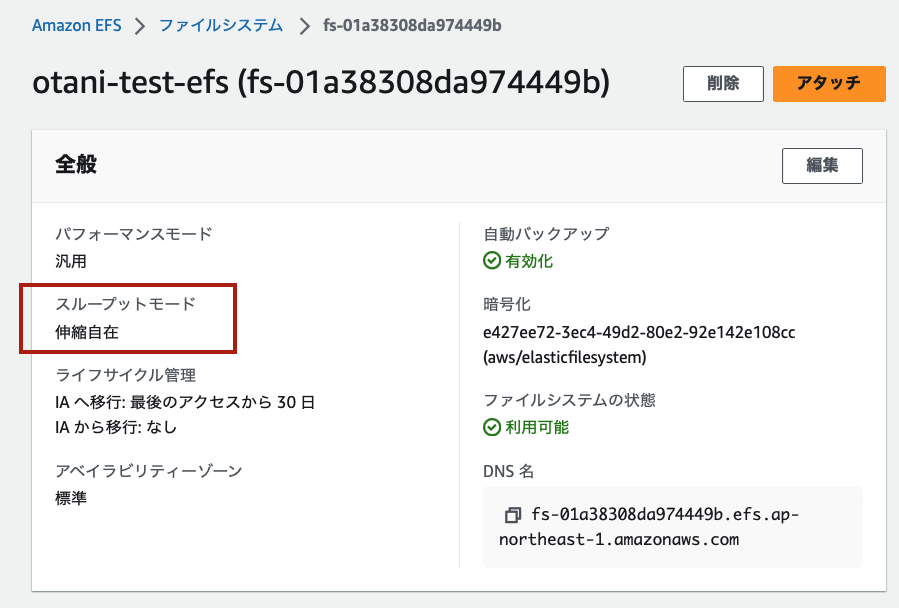This screenshot has height=608, width=899.
Task: Click the 暗号化 label
Action: tap(507, 304)
